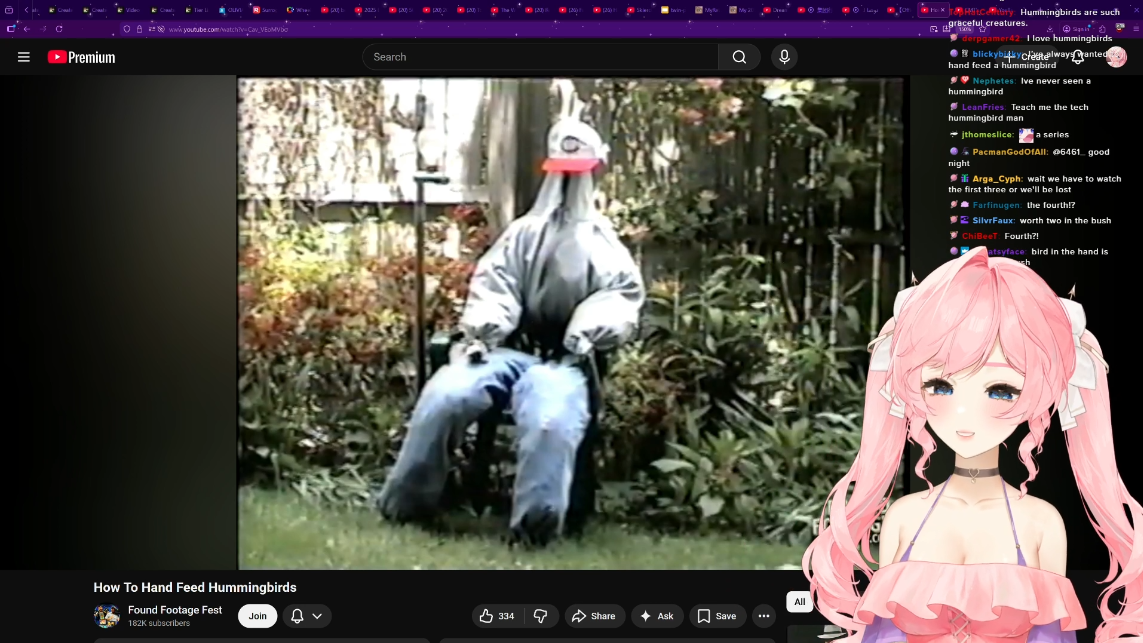Viewport: 1143px width, 643px height.
Task: Open Found Footage Fest channel avatar
Action: coord(106,616)
